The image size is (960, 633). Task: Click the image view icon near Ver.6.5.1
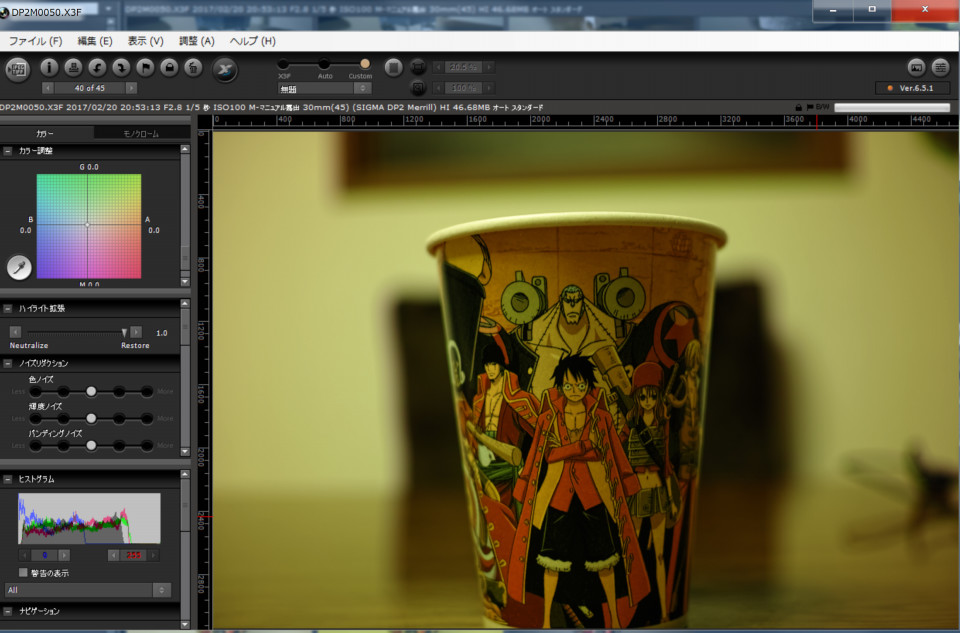916,67
